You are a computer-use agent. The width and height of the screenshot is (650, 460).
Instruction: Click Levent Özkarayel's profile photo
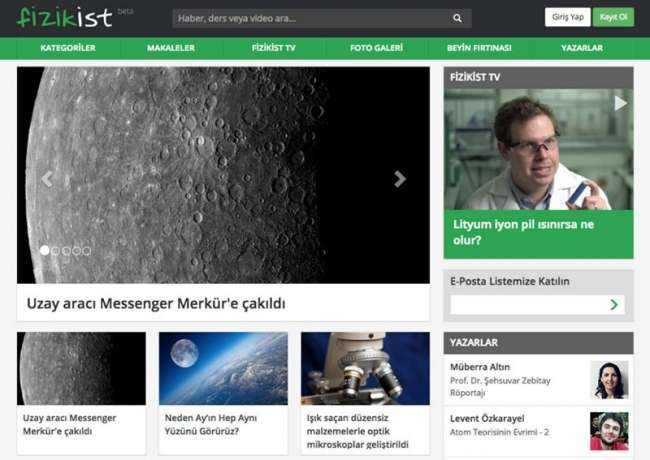[609, 431]
